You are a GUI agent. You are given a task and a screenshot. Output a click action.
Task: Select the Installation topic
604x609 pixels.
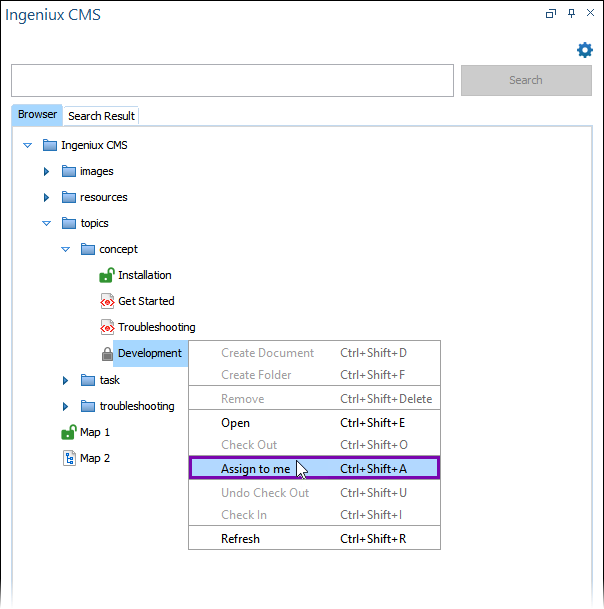[x=144, y=275]
